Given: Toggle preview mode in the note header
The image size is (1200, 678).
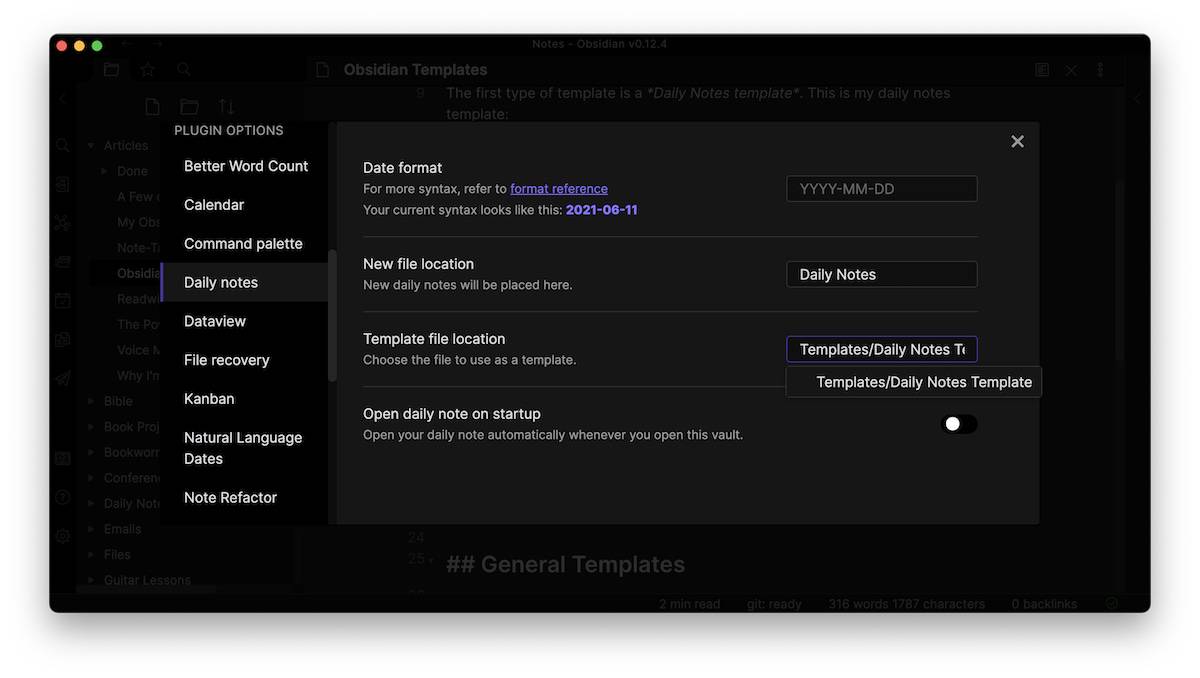Looking at the screenshot, I should pyautogui.click(x=1042, y=70).
